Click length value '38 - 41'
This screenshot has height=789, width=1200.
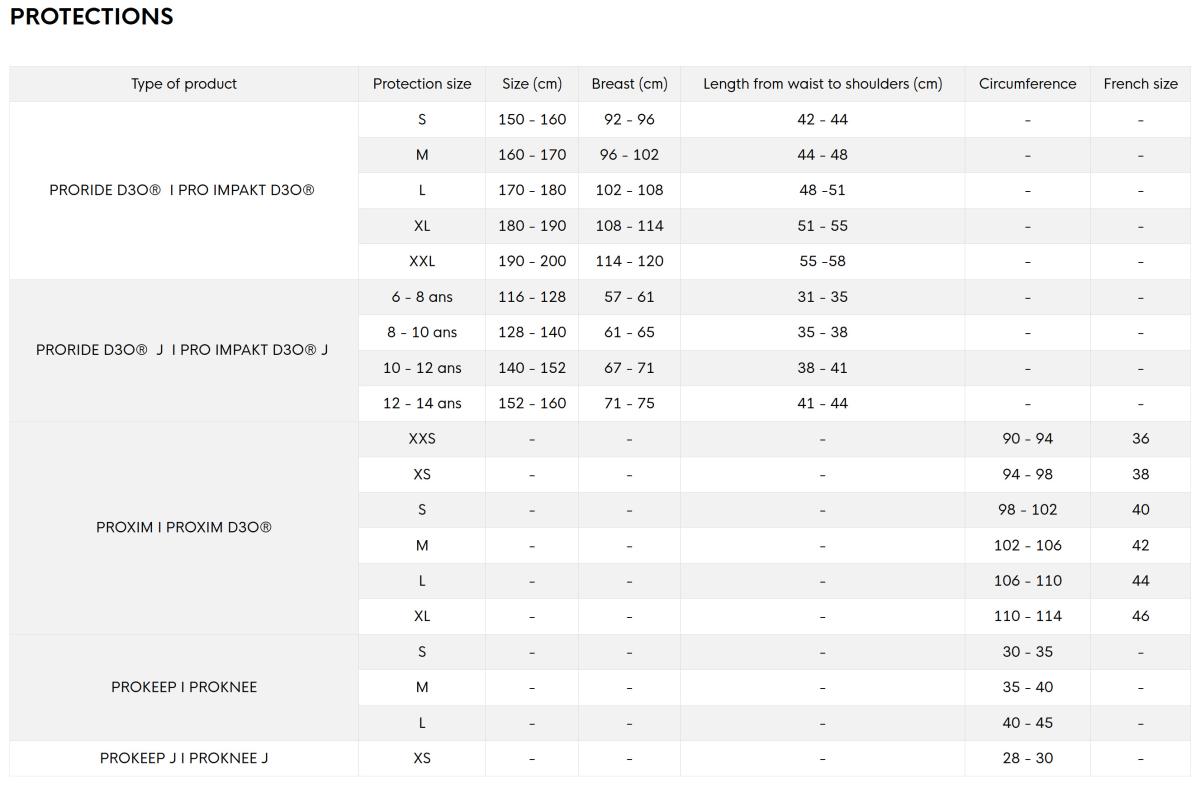(822, 368)
